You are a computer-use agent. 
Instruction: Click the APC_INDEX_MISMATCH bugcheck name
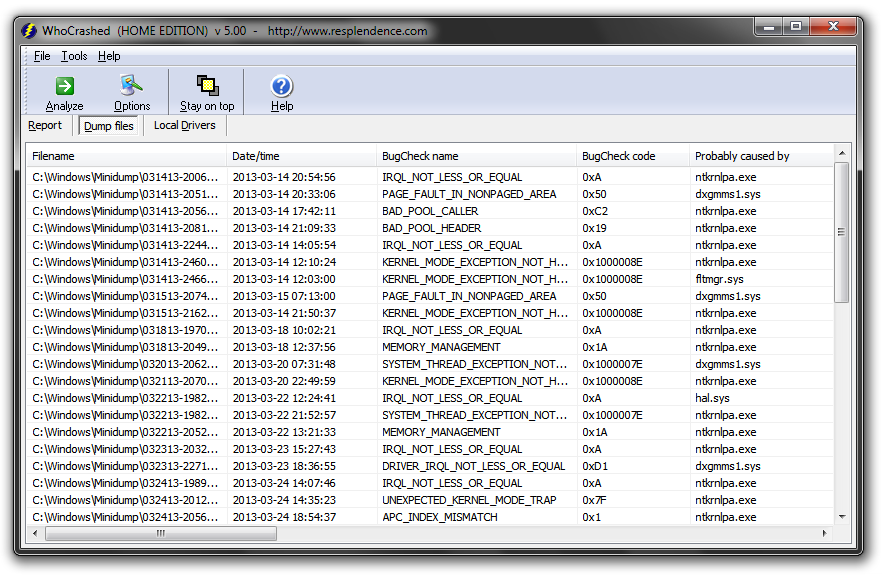click(x=440, y=517)
